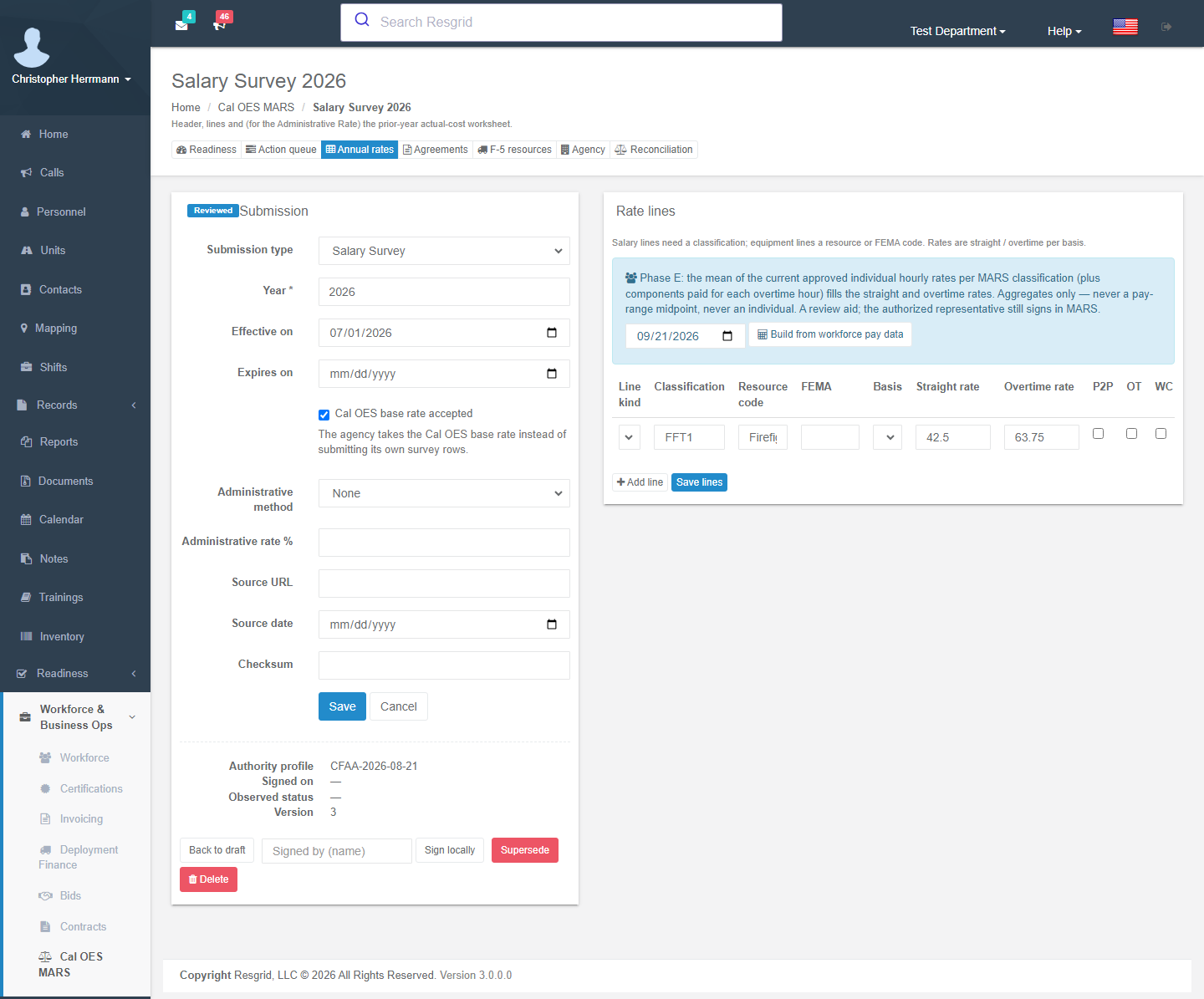Click the US flag language icon

[x=1125, y=27]
